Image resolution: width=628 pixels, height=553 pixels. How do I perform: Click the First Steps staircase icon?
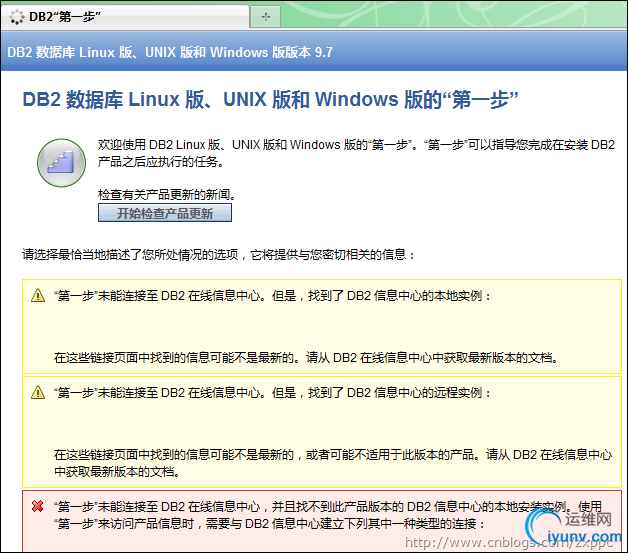click(61, 163)
